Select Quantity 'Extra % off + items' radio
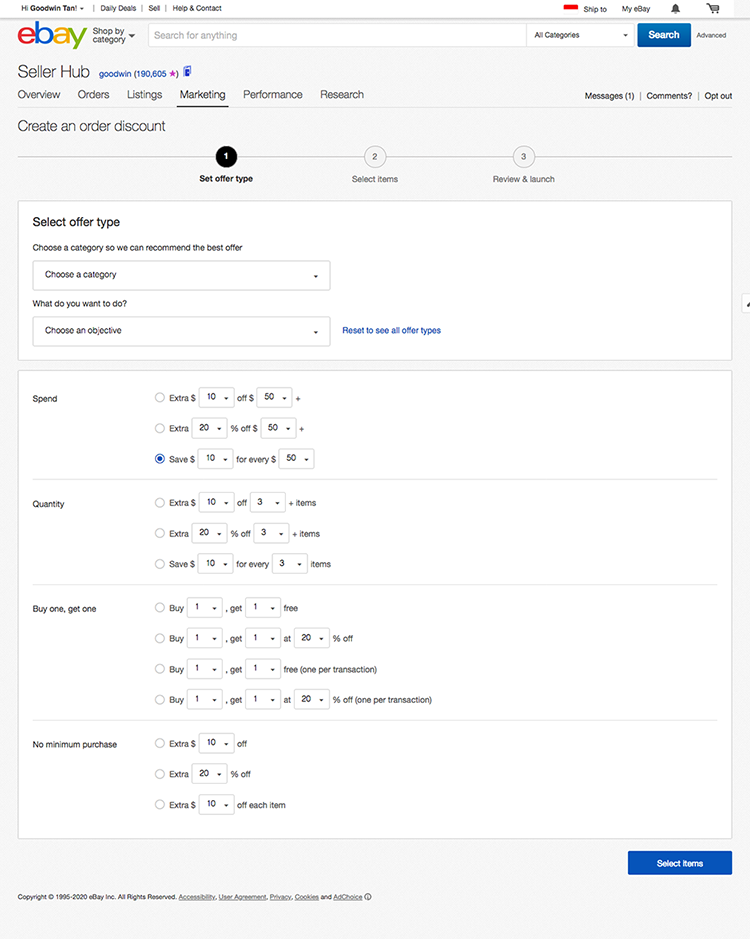 (x=159, y=533)
